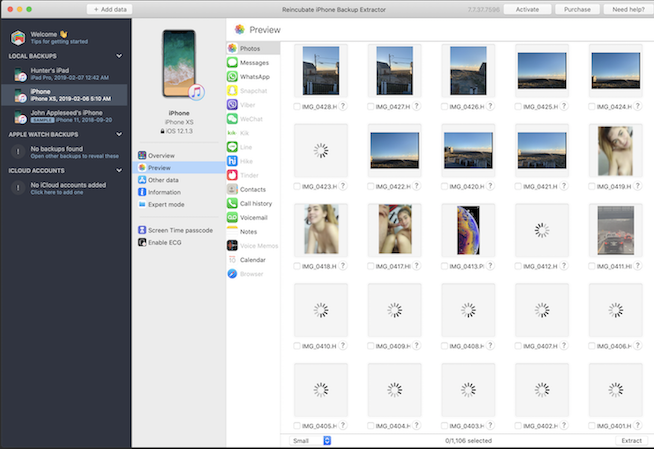Select John Appleseed's iPhone sample backup
Viewport: 654px width, 449px height.
coord(65,116)
